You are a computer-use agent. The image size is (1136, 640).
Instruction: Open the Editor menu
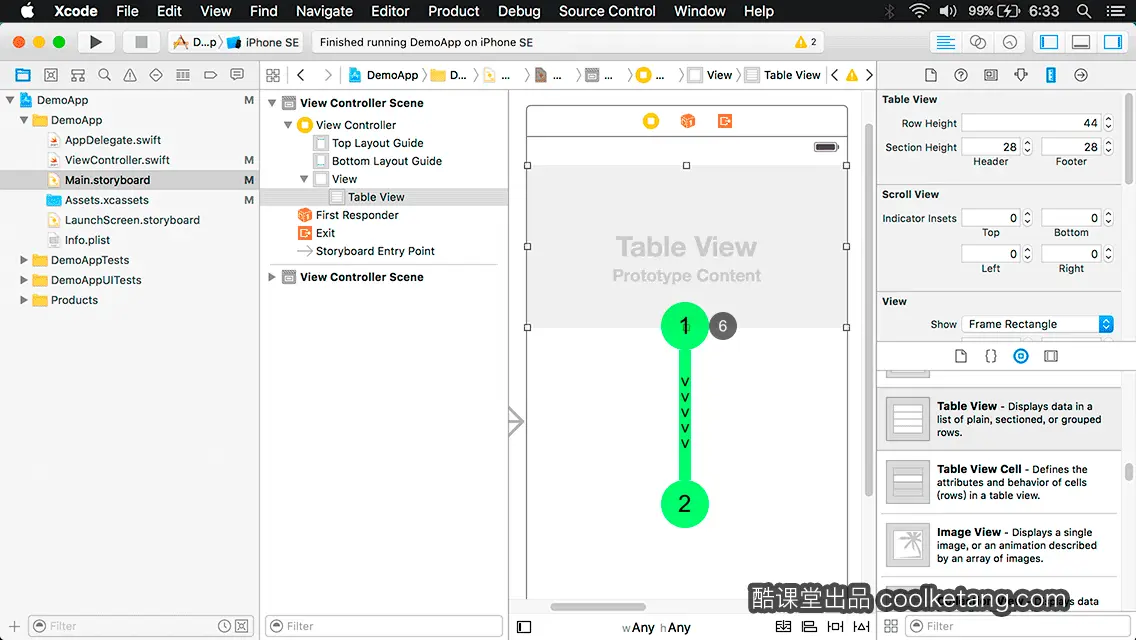tap(390, 11)
